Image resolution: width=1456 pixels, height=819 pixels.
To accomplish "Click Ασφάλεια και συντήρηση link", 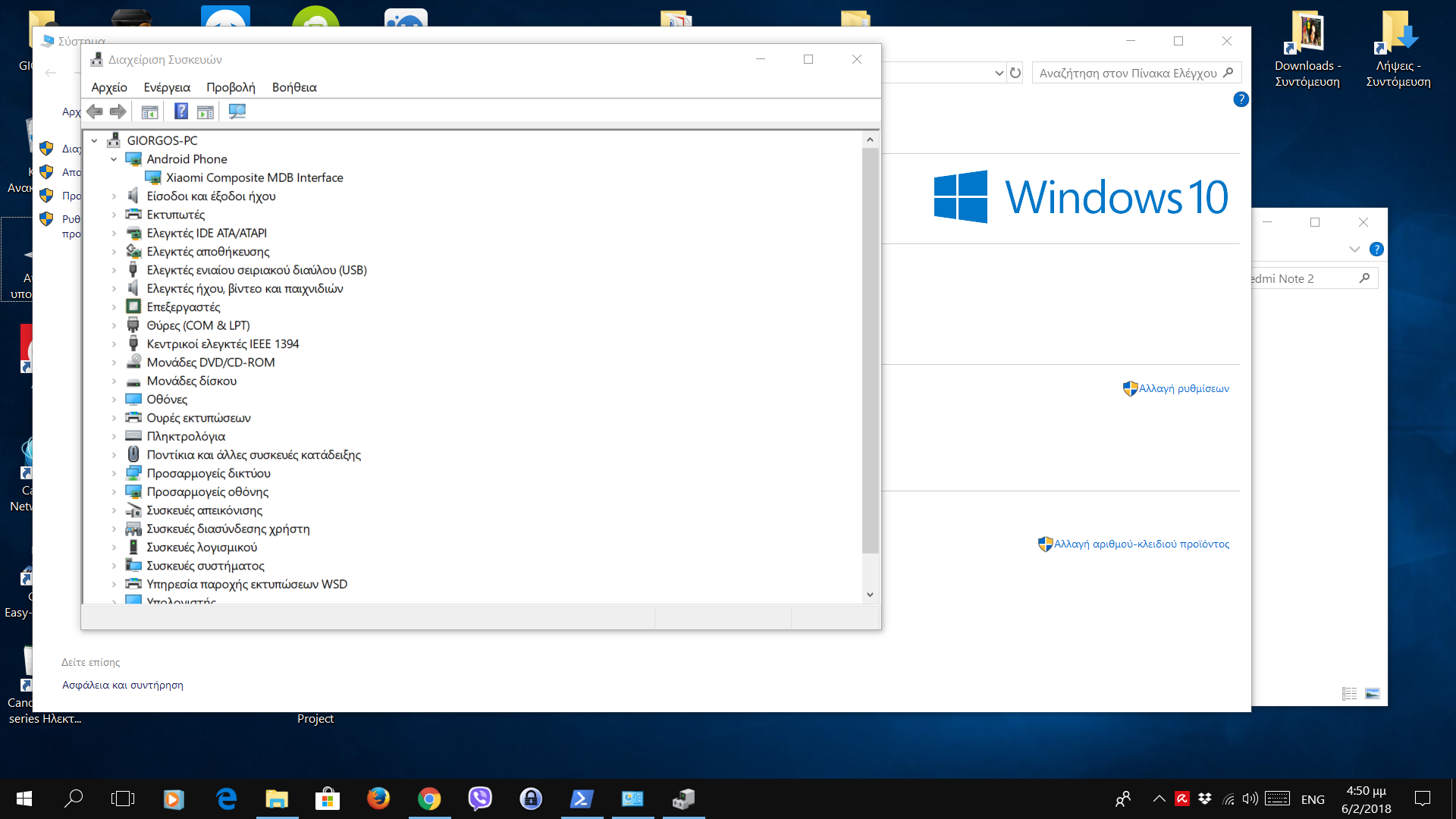I will point(123,685).
